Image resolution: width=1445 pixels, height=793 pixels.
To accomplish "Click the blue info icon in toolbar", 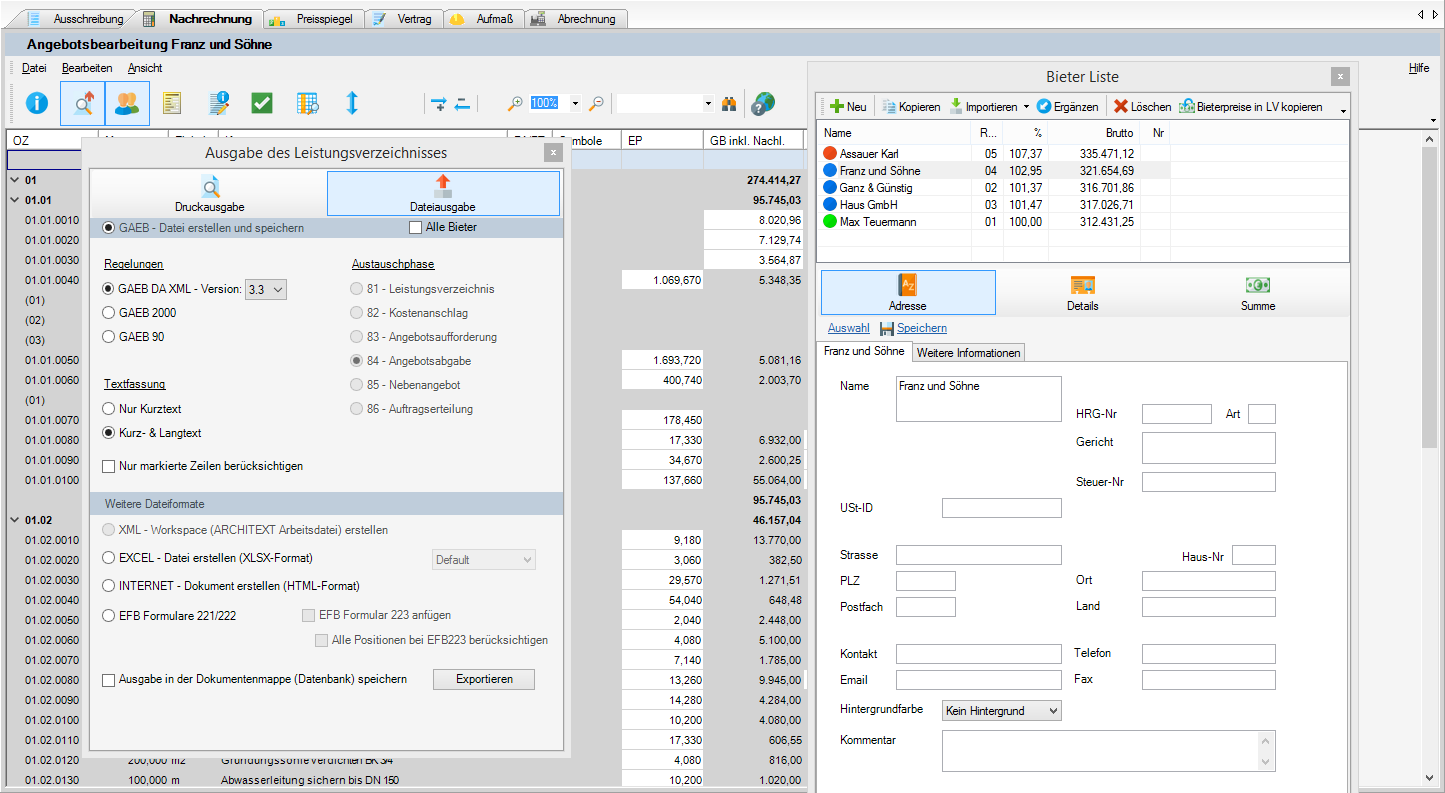I will (x=37, y=103).
